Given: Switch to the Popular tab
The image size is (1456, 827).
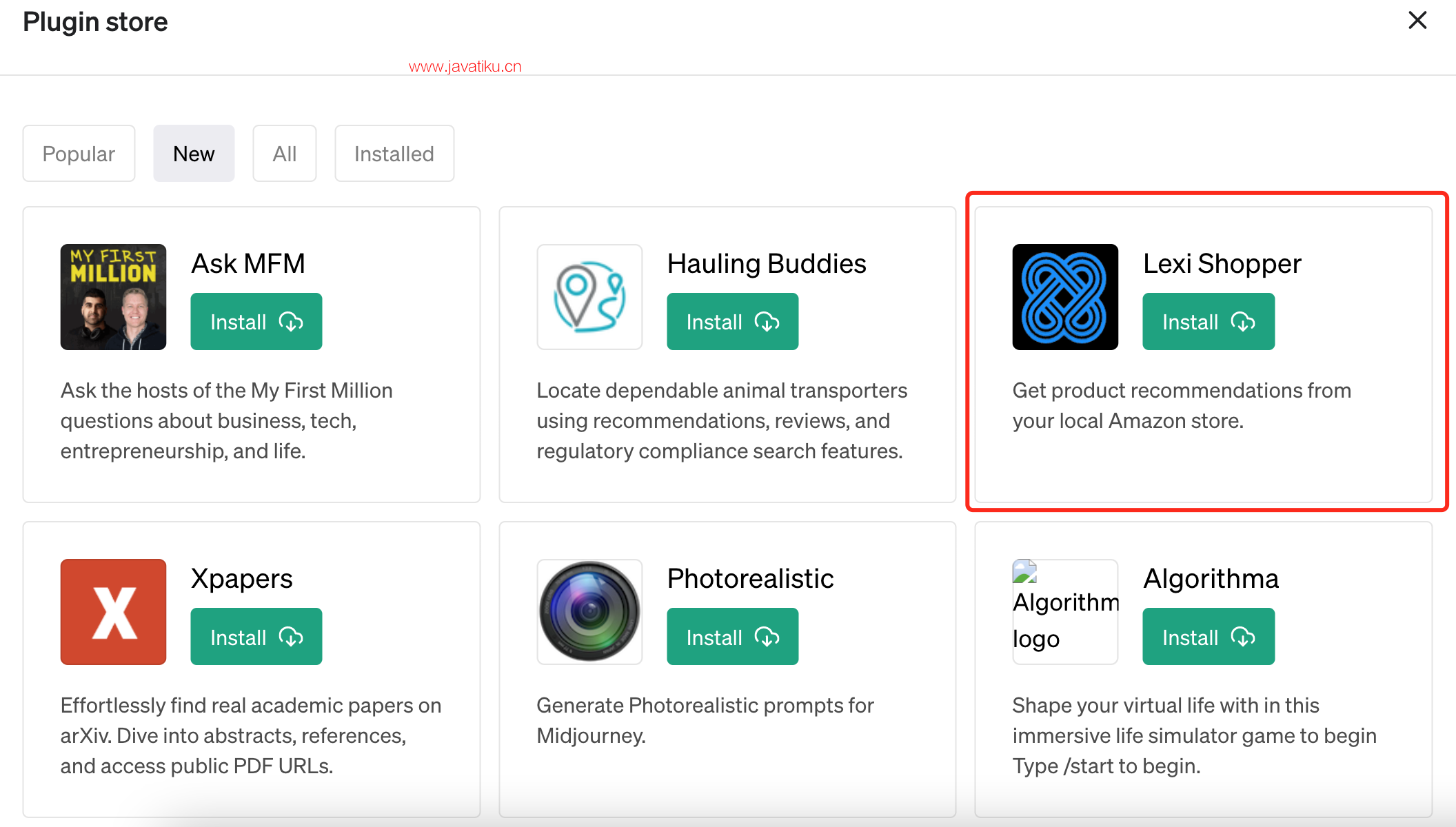Looking at the screenshot, I should pos(79,154).
